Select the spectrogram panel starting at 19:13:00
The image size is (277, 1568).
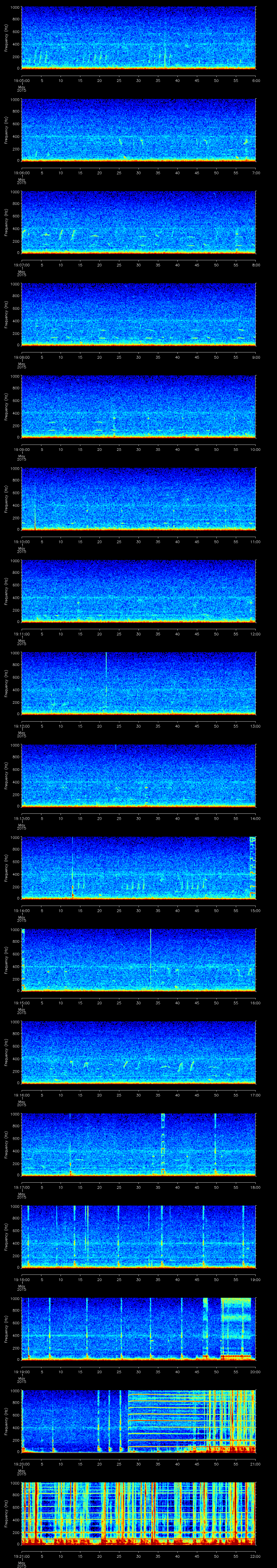139,775
